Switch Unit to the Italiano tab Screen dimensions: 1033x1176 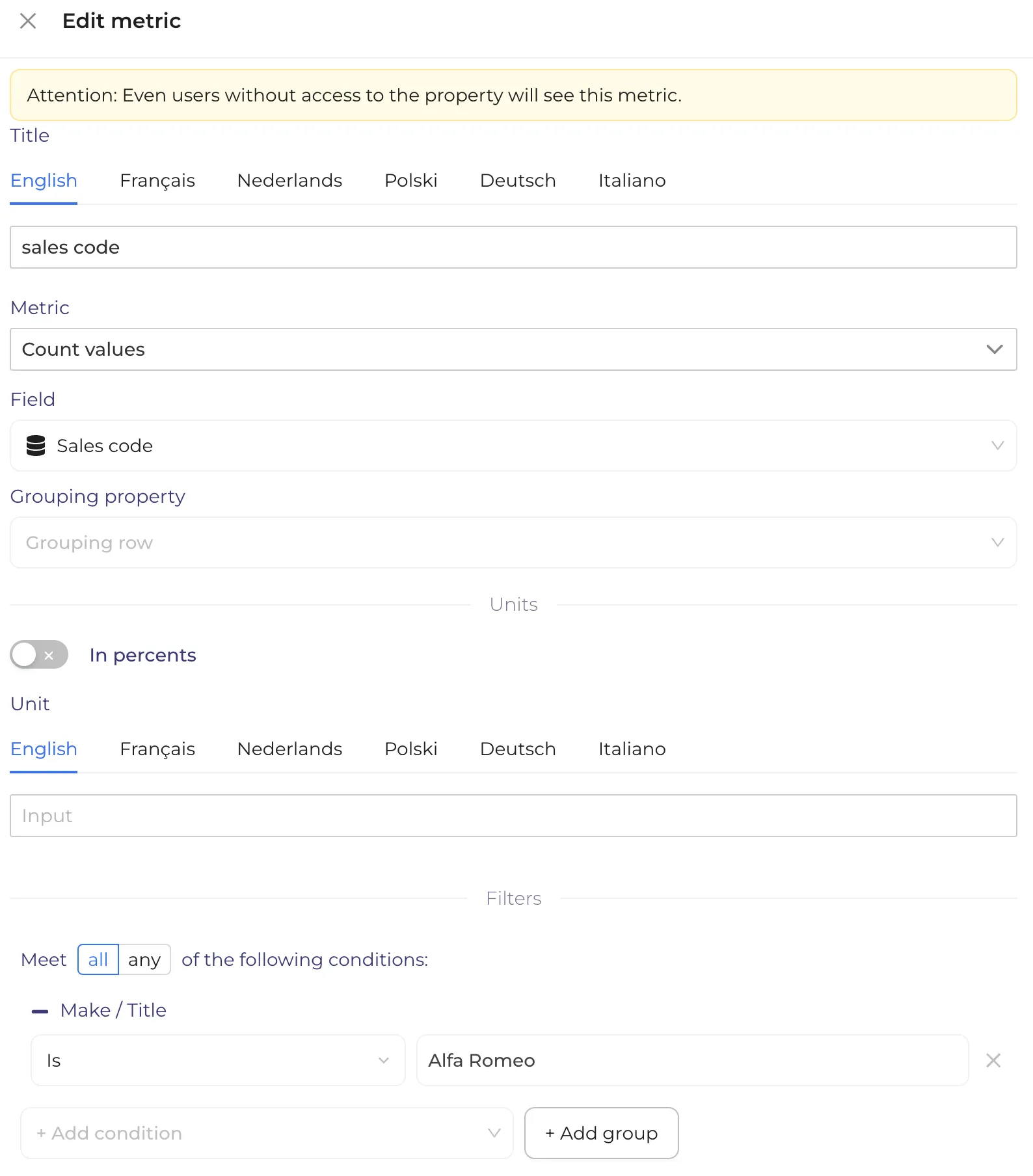click(632, 749)
